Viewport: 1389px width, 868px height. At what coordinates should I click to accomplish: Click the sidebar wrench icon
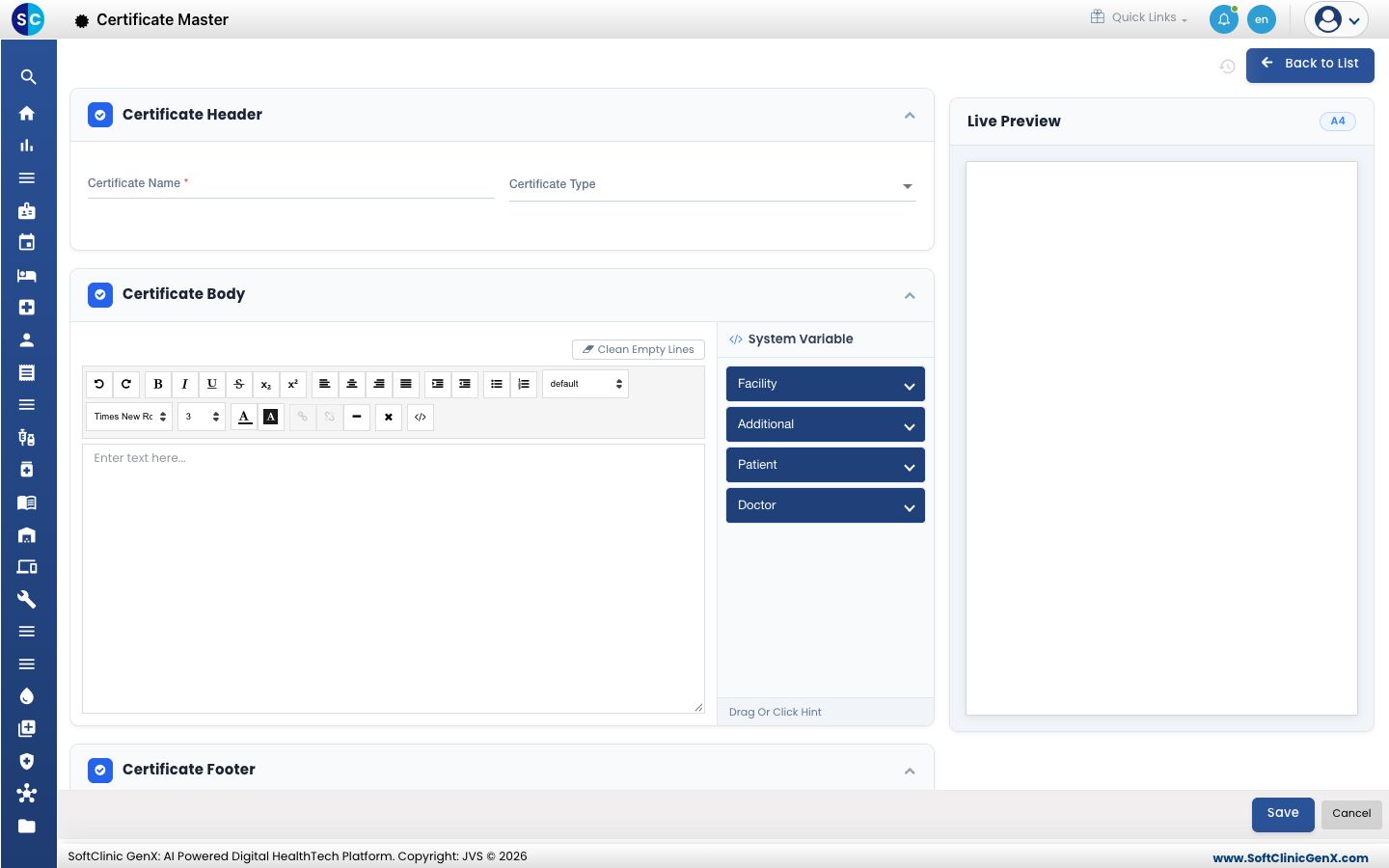click(27, 599)
